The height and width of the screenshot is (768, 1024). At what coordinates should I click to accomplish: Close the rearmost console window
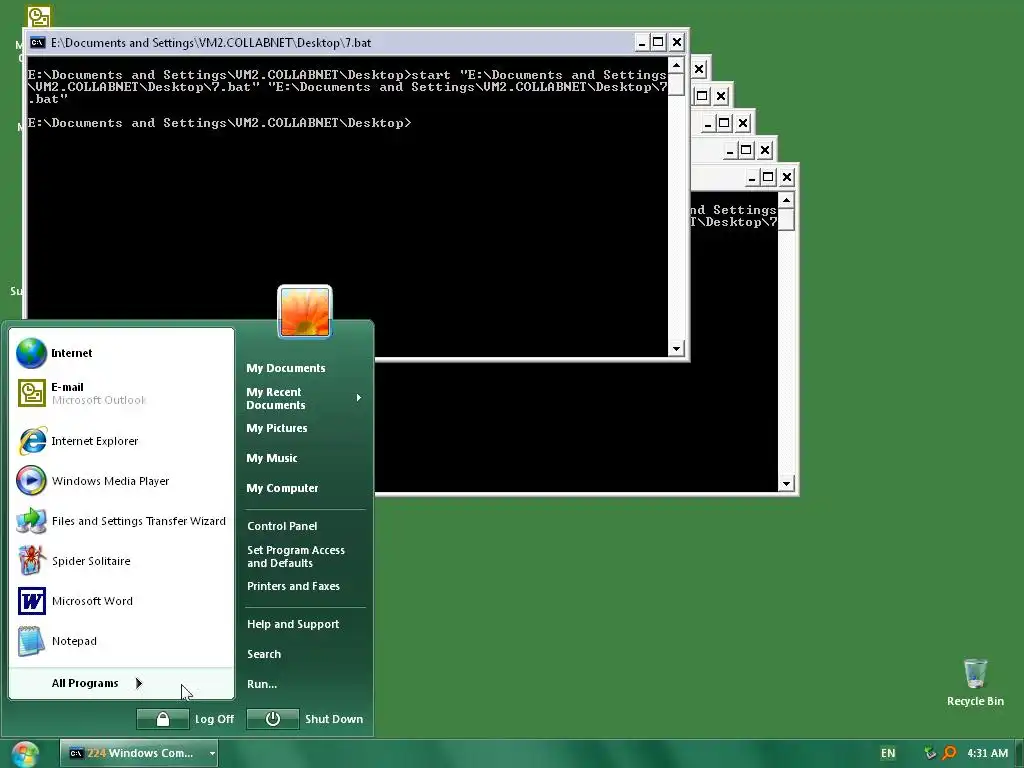click(x=787, y=177)
